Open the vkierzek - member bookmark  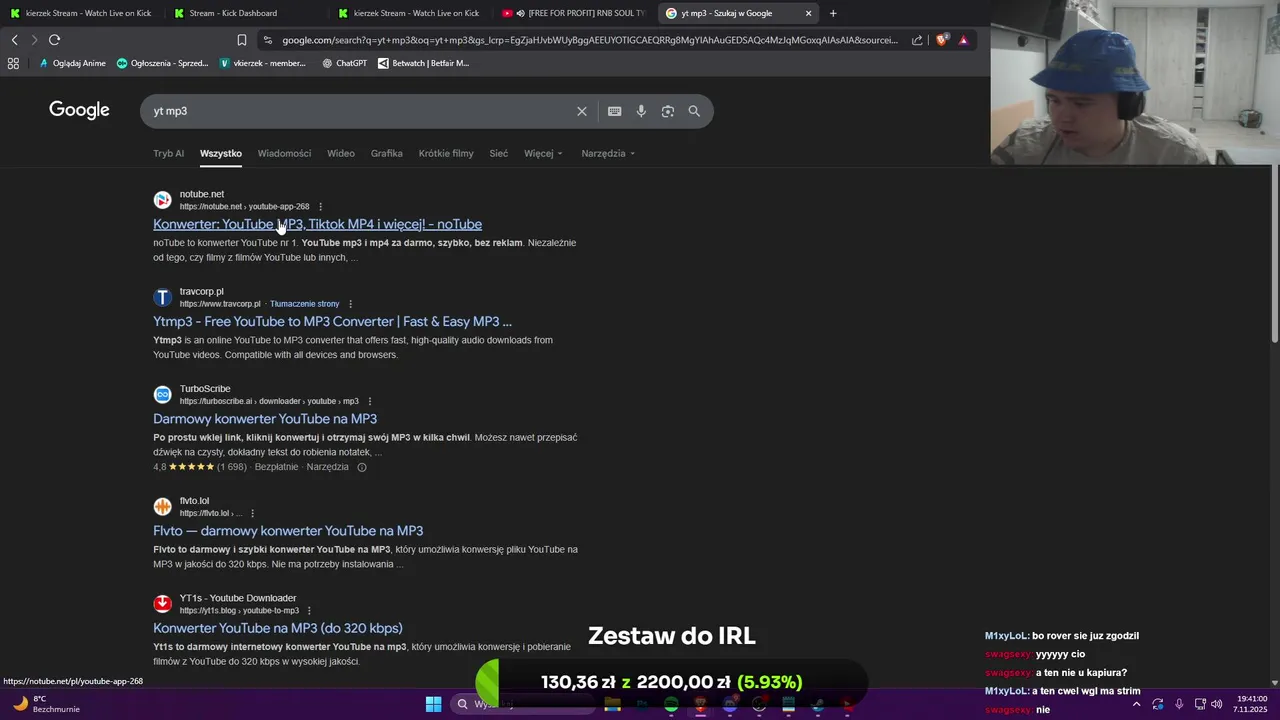(x=263, y=63)
